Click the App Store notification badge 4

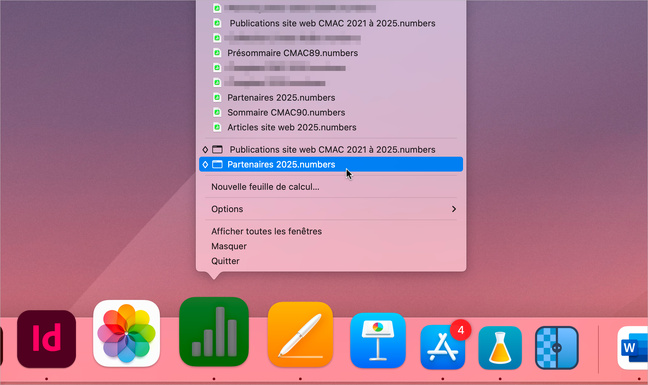coord(461,330)
